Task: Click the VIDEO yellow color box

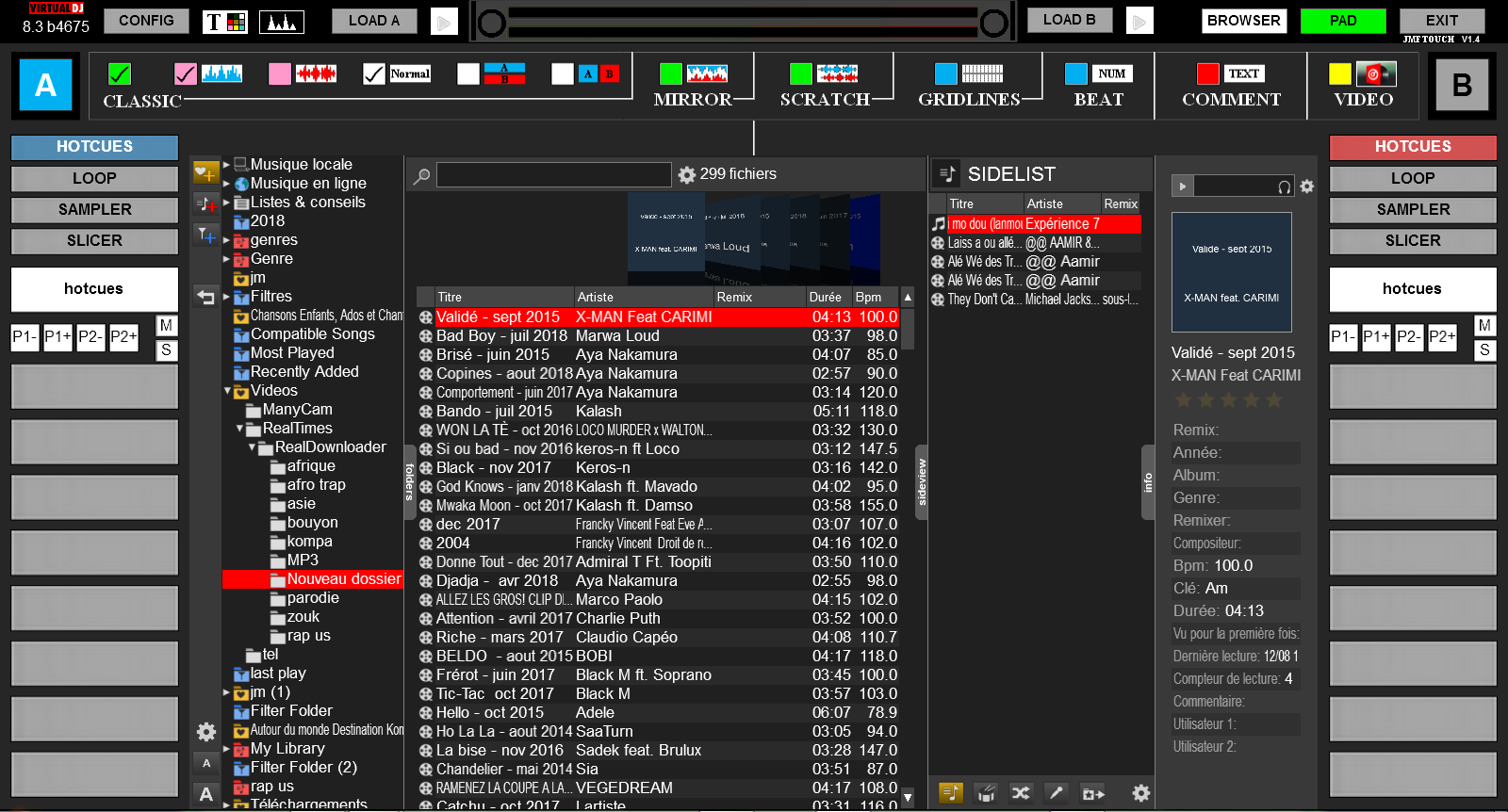Action: click(1340, 73)
